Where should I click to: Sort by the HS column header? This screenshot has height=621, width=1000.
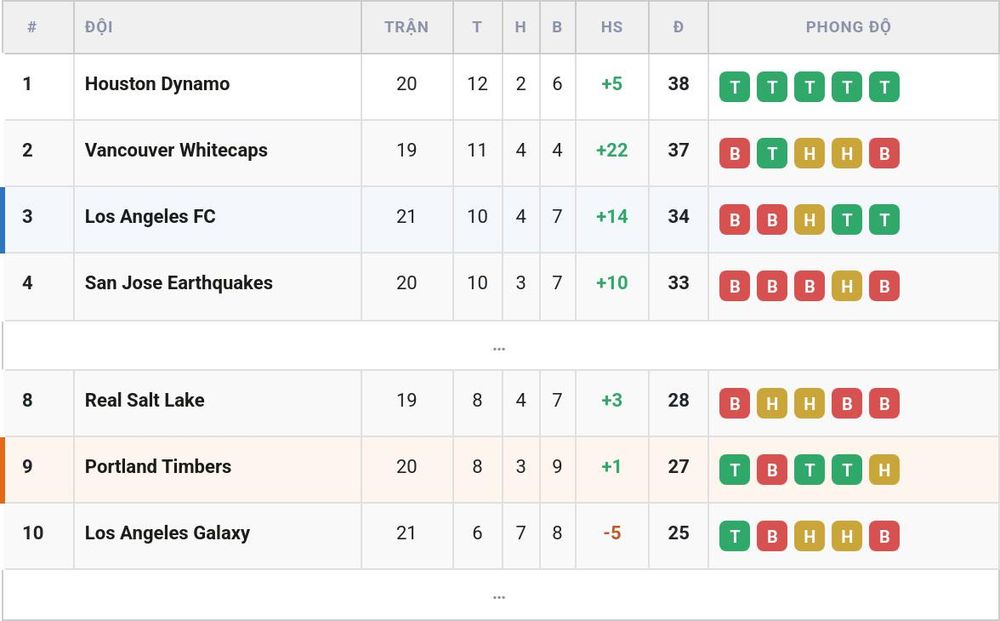tap(611, 27)
